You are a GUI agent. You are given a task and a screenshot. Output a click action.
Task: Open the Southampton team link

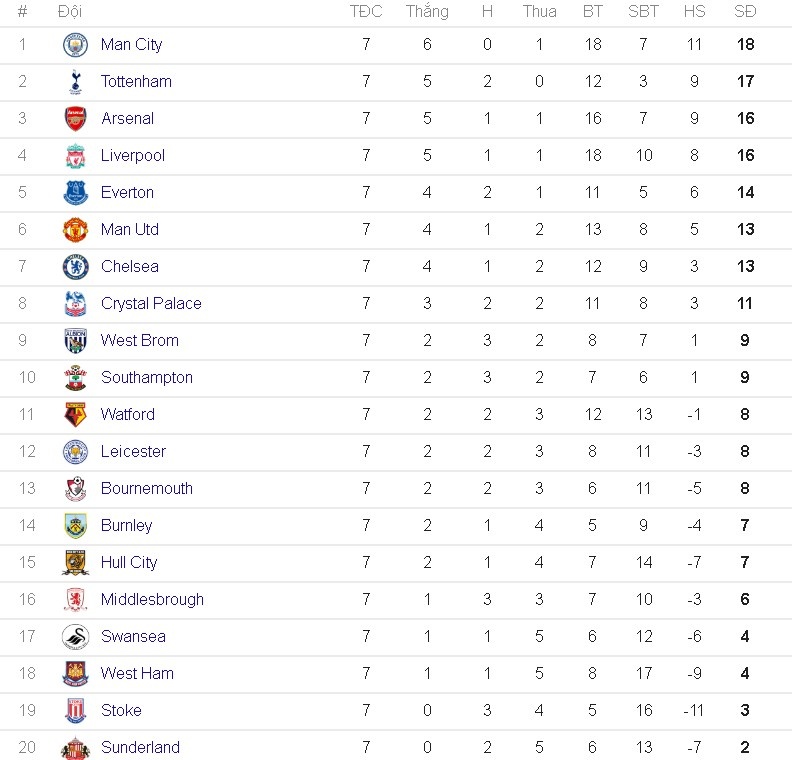(x=147, y=378)
